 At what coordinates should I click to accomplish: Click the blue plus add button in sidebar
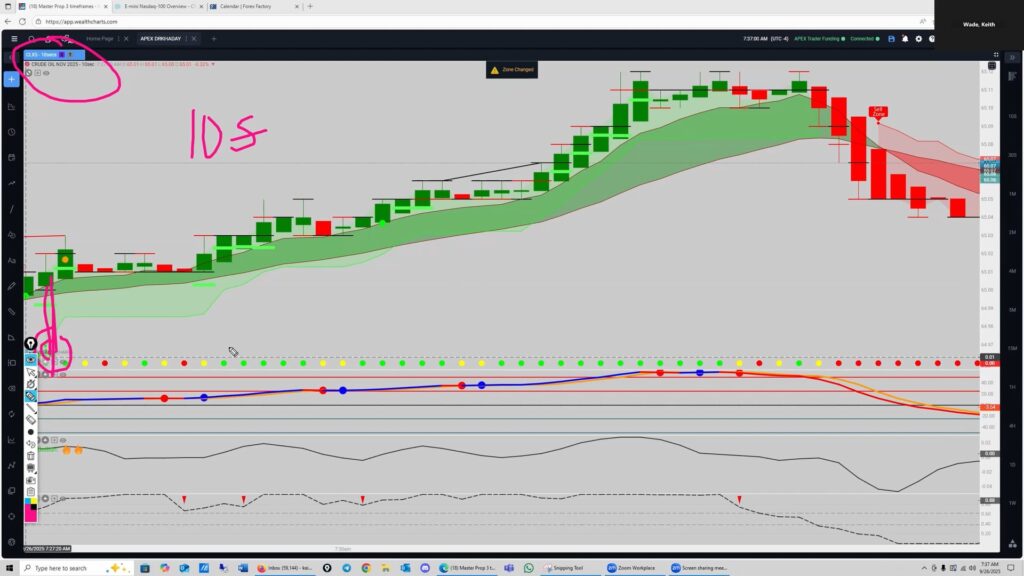[12, 79]
